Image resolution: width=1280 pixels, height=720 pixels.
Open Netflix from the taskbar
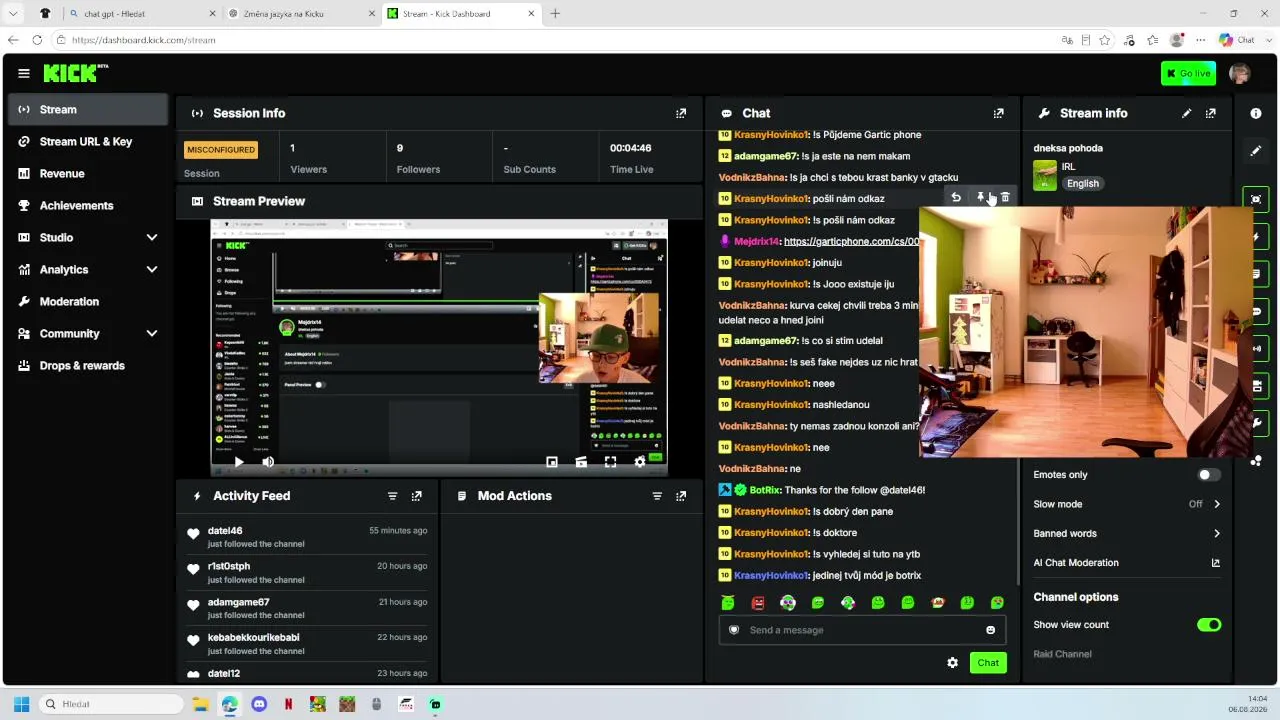pyautogui.click(x=289, y=704)
